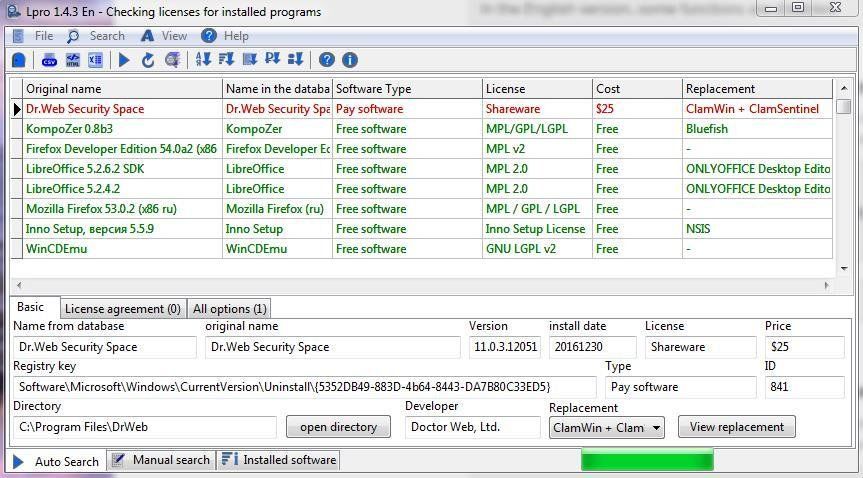Viewport: 863px width, 478px height.
Task: Click the Lpro application icon in the title bar
Action: [14, 11]
